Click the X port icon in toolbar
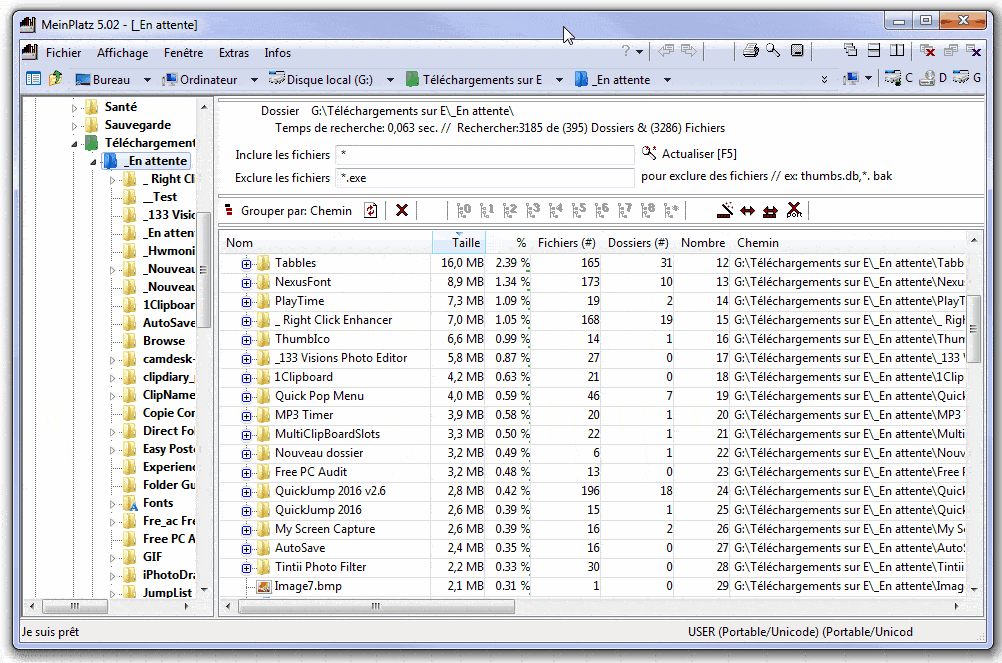Screen dimensions: 1002x663 pyautogui.click(x=794, y=210)
